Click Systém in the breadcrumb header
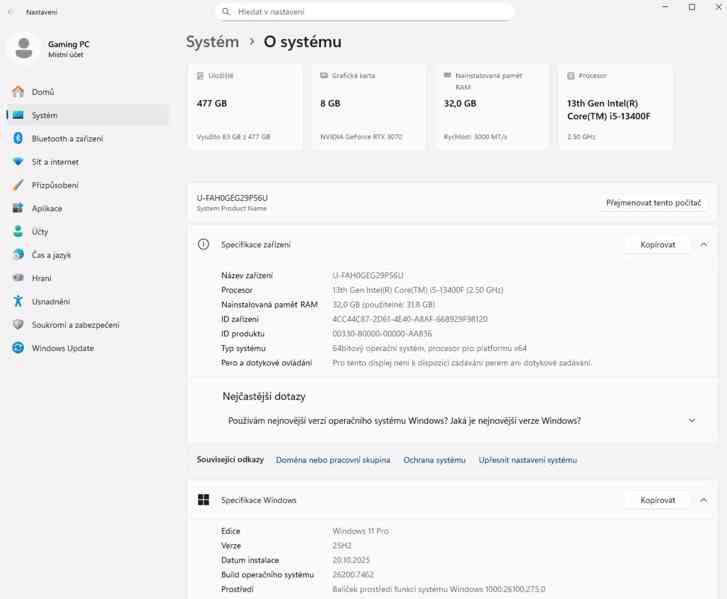The image size is (727, 599). 212,42
